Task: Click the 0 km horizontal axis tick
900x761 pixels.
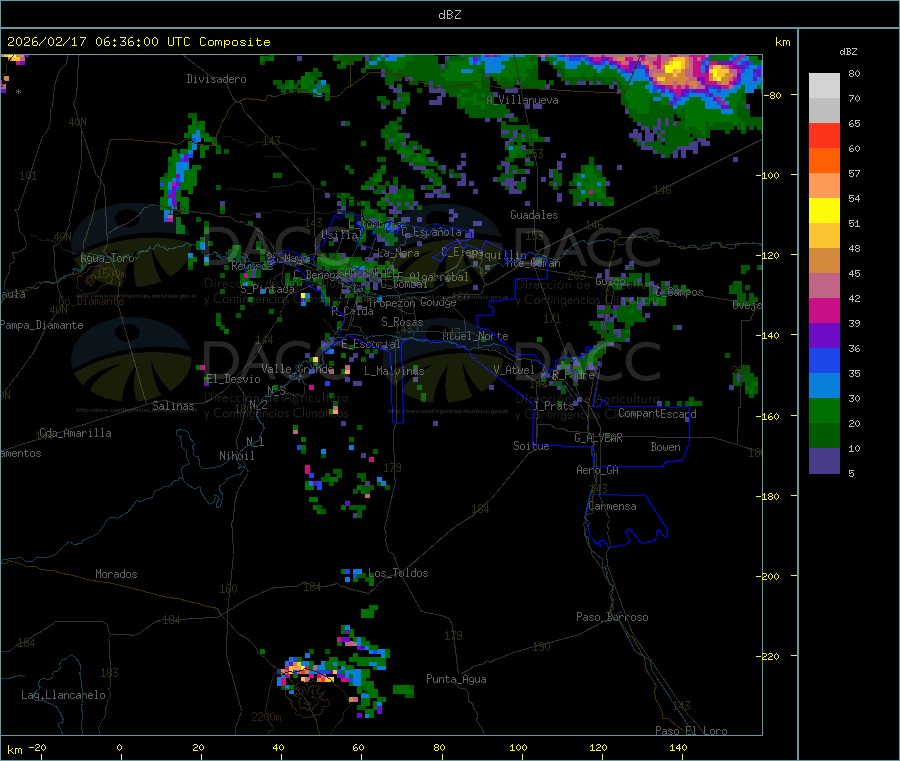Action: (119, 747)
